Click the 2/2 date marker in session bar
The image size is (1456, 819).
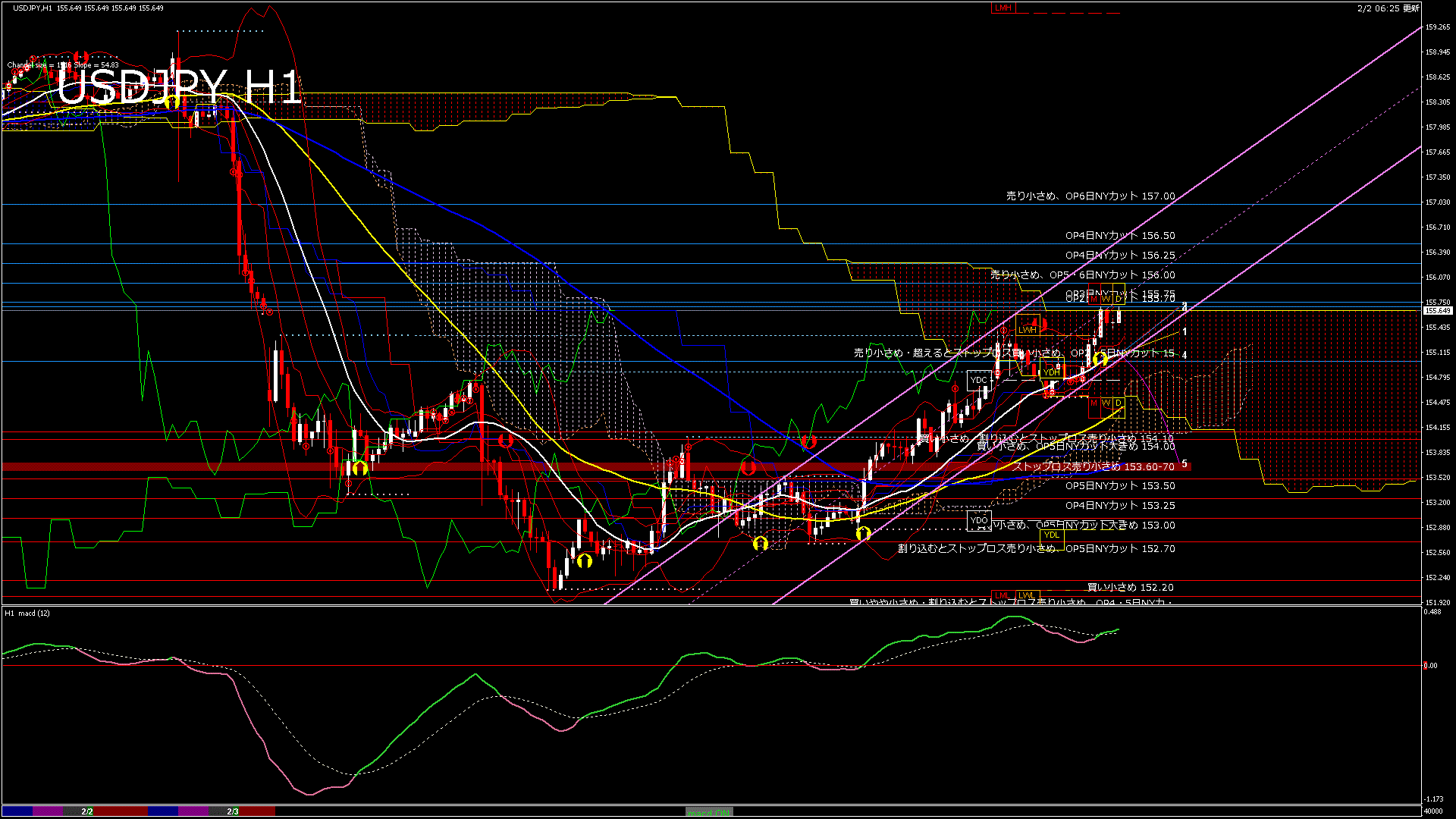pyautogui.click(x=87, y=811)
